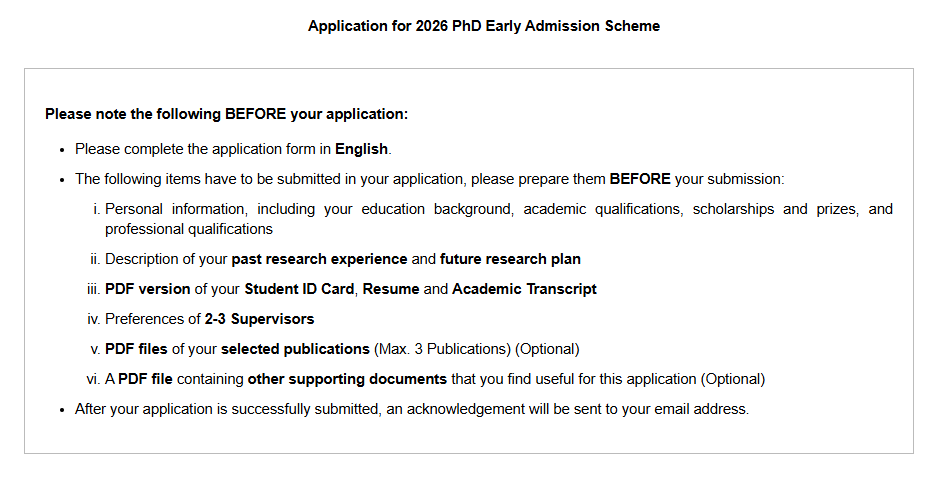Click the bold "PDF version" text
The height and width of the screenshot is (488, 950).
click(148, 289)
